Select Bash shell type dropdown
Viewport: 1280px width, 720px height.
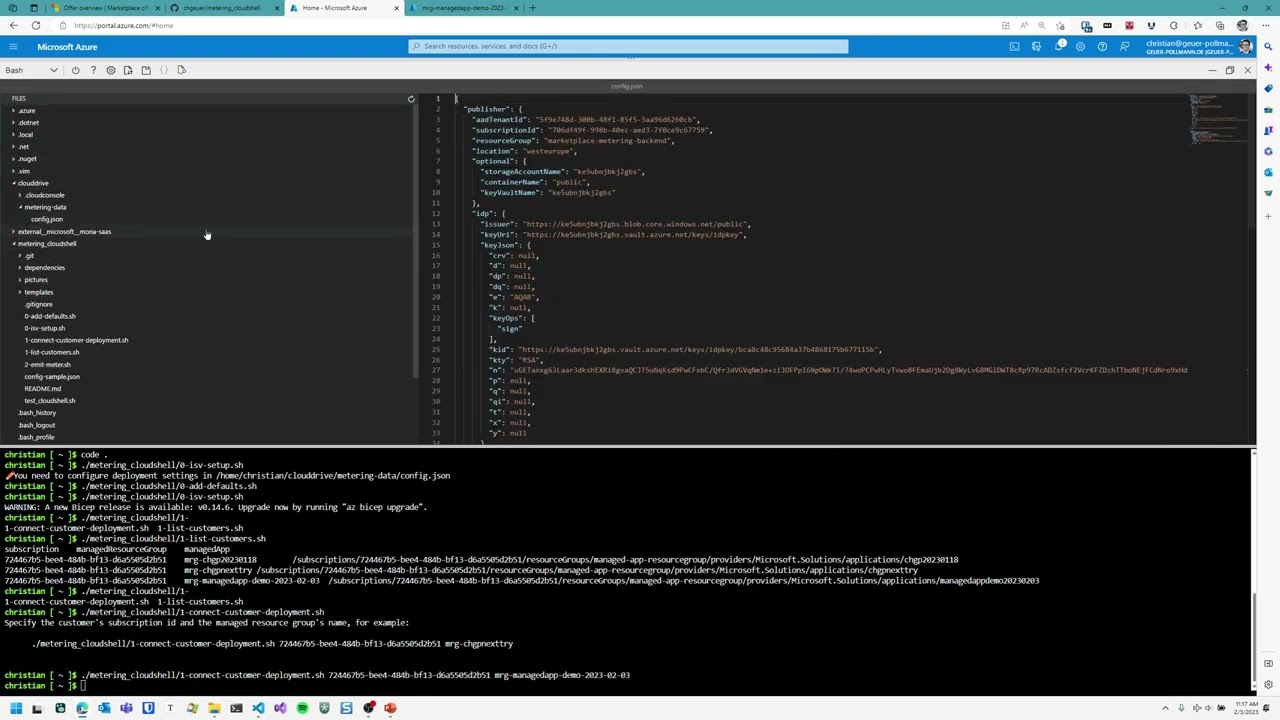tap(31, 70)
